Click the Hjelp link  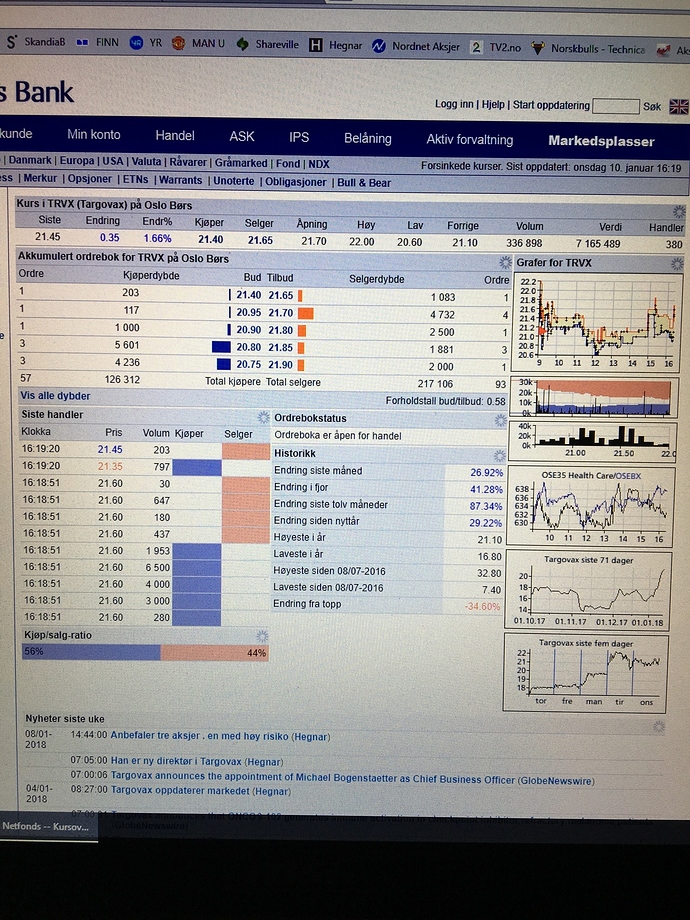point(493,104)
